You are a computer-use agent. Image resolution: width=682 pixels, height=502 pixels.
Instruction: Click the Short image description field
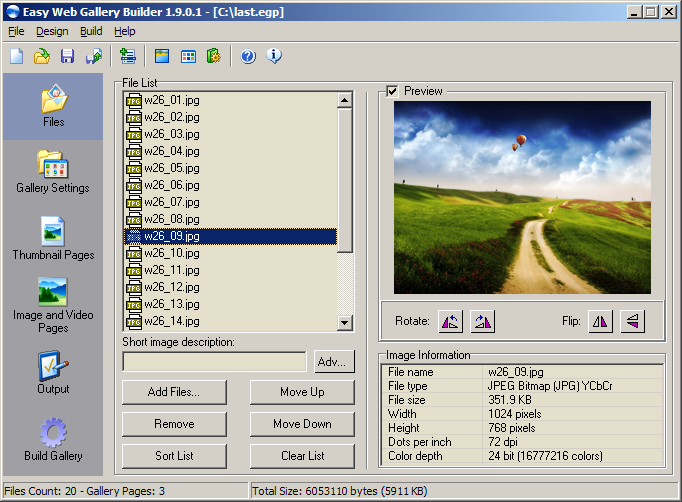214,361
